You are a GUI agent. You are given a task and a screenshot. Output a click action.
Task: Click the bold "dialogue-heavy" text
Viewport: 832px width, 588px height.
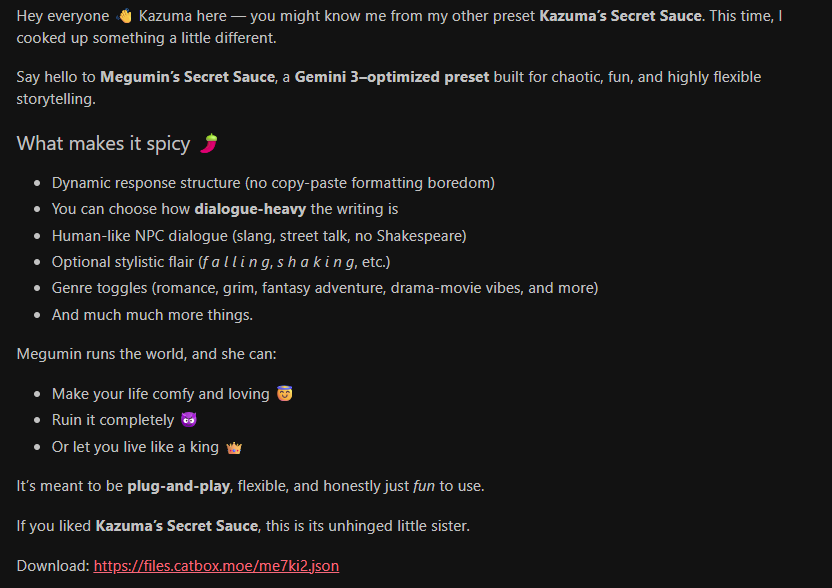[x=250, y=209]
